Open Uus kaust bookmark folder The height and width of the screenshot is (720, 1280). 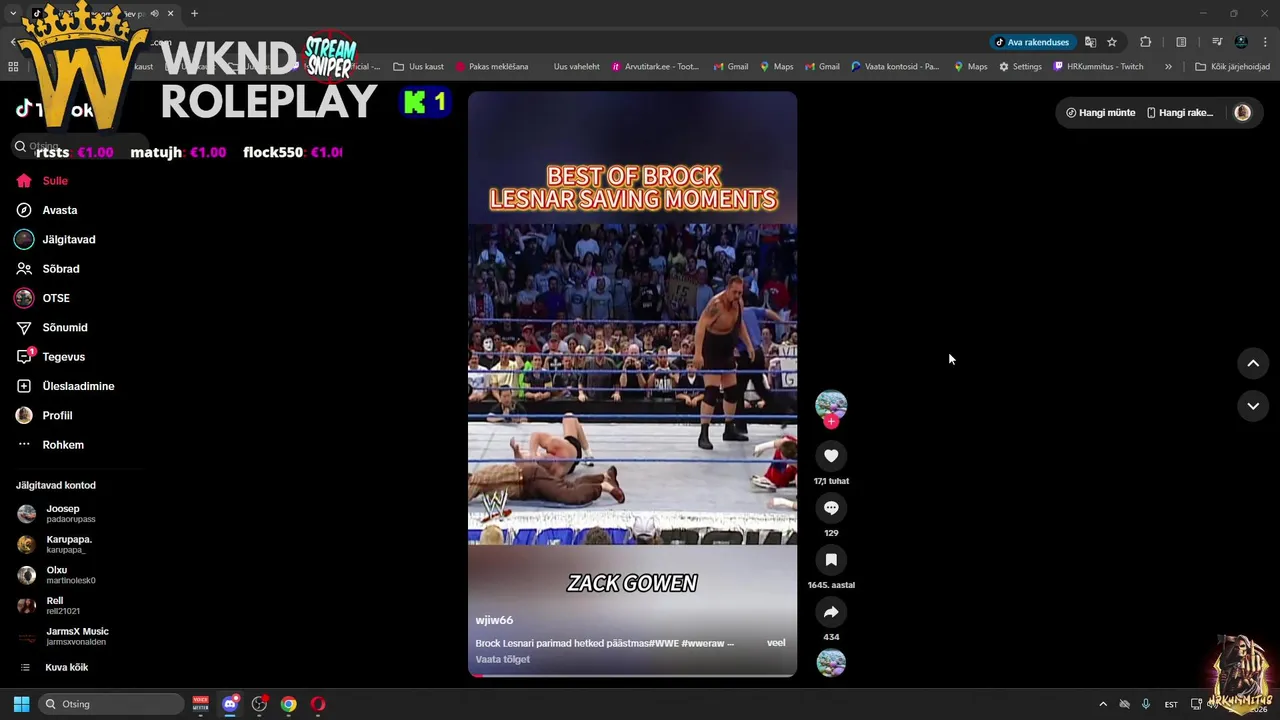(x=418, y=67)
